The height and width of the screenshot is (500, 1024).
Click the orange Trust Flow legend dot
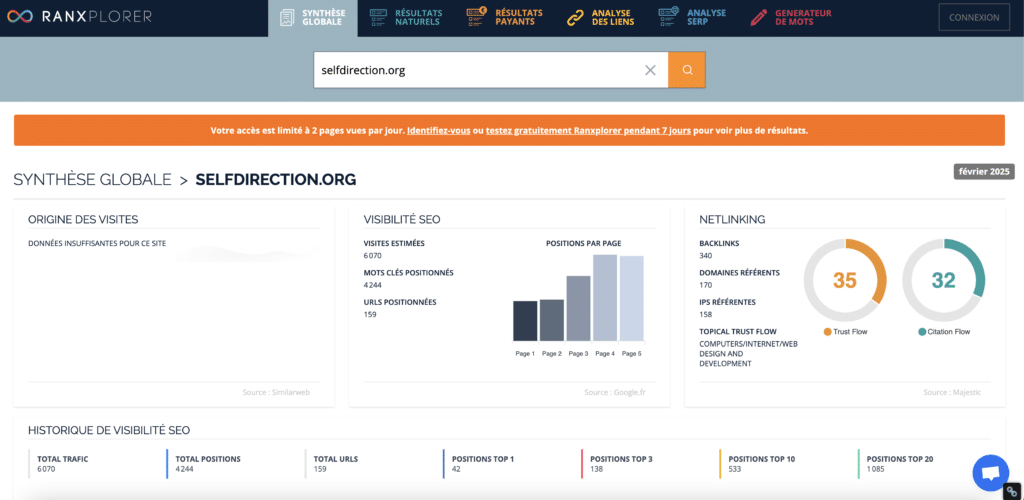point(827,332)
